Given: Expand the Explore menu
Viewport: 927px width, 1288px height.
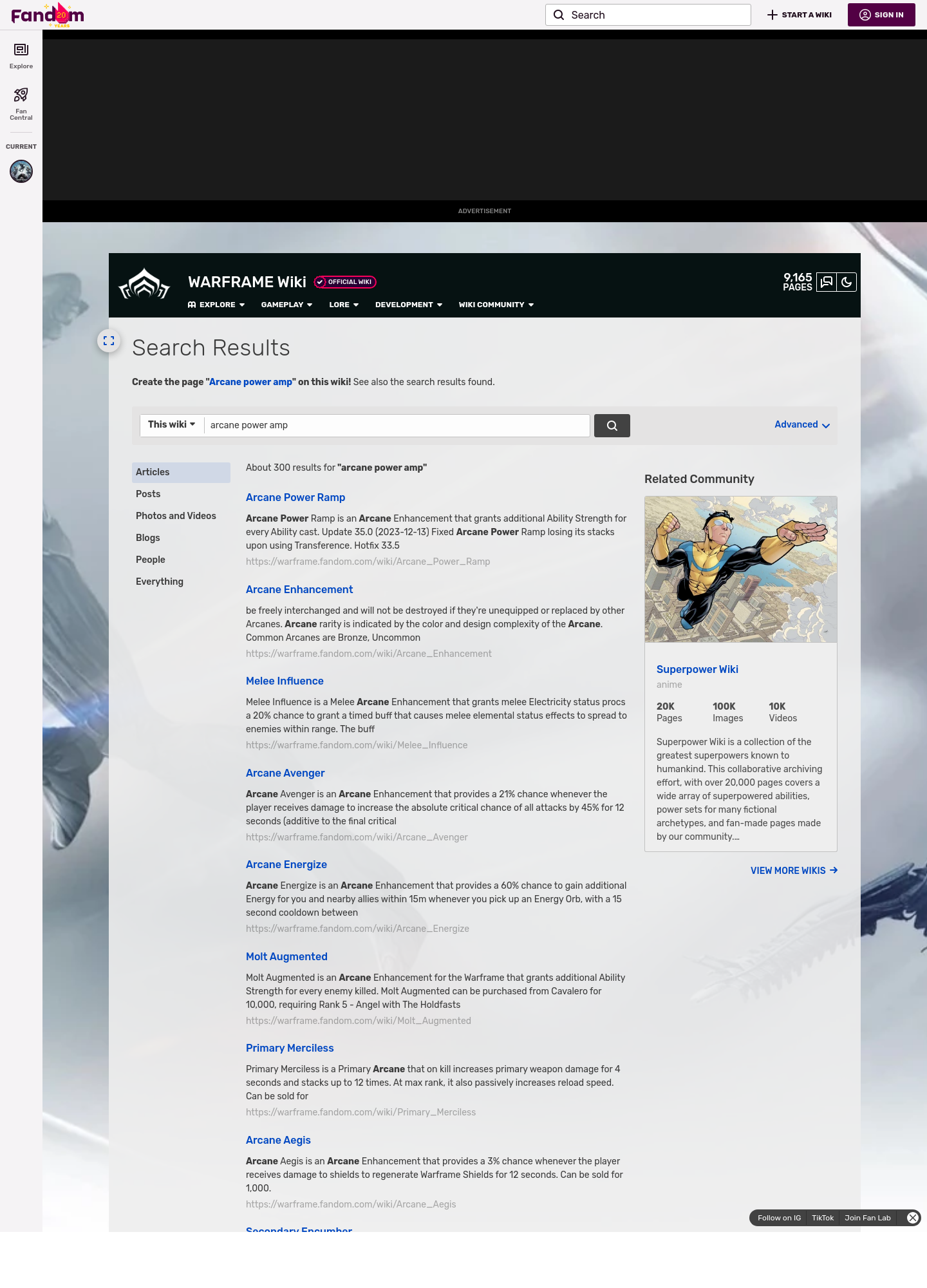Looking at the screenshot, I should [216, 305].
